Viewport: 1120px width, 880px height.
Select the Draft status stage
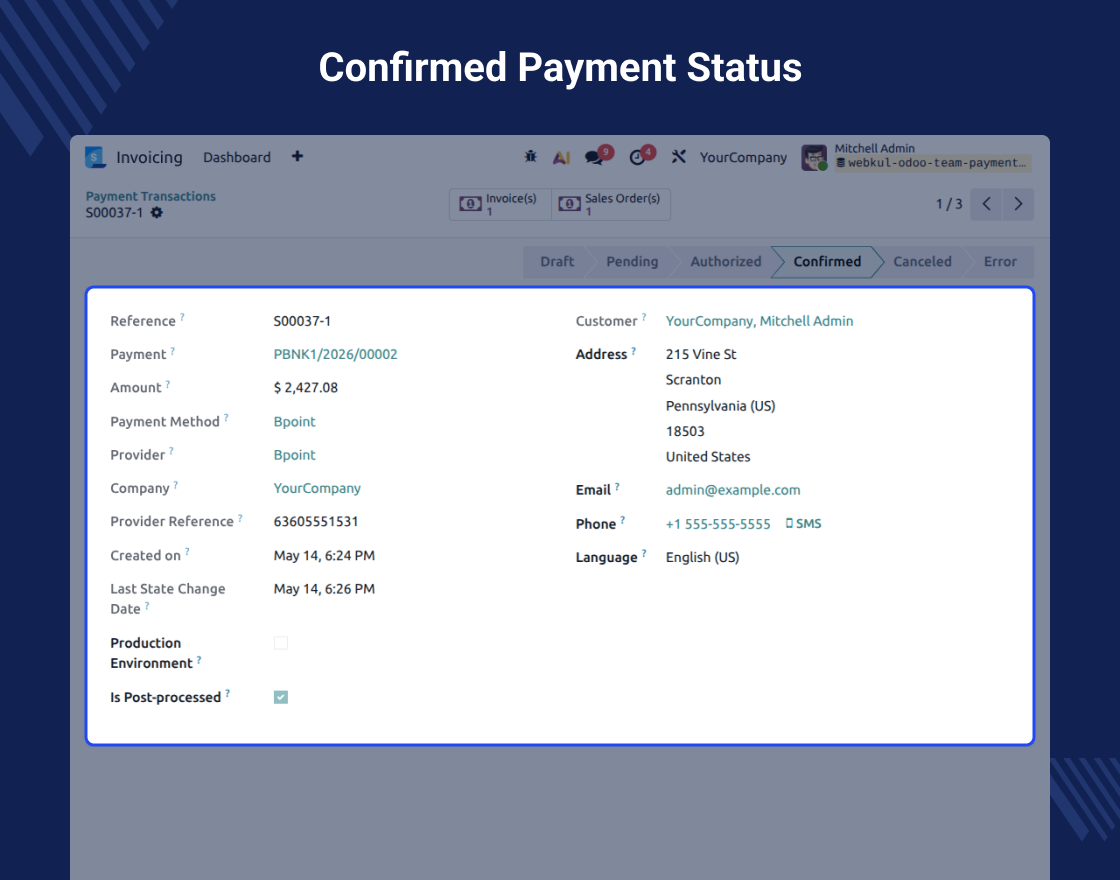point(556,261)
